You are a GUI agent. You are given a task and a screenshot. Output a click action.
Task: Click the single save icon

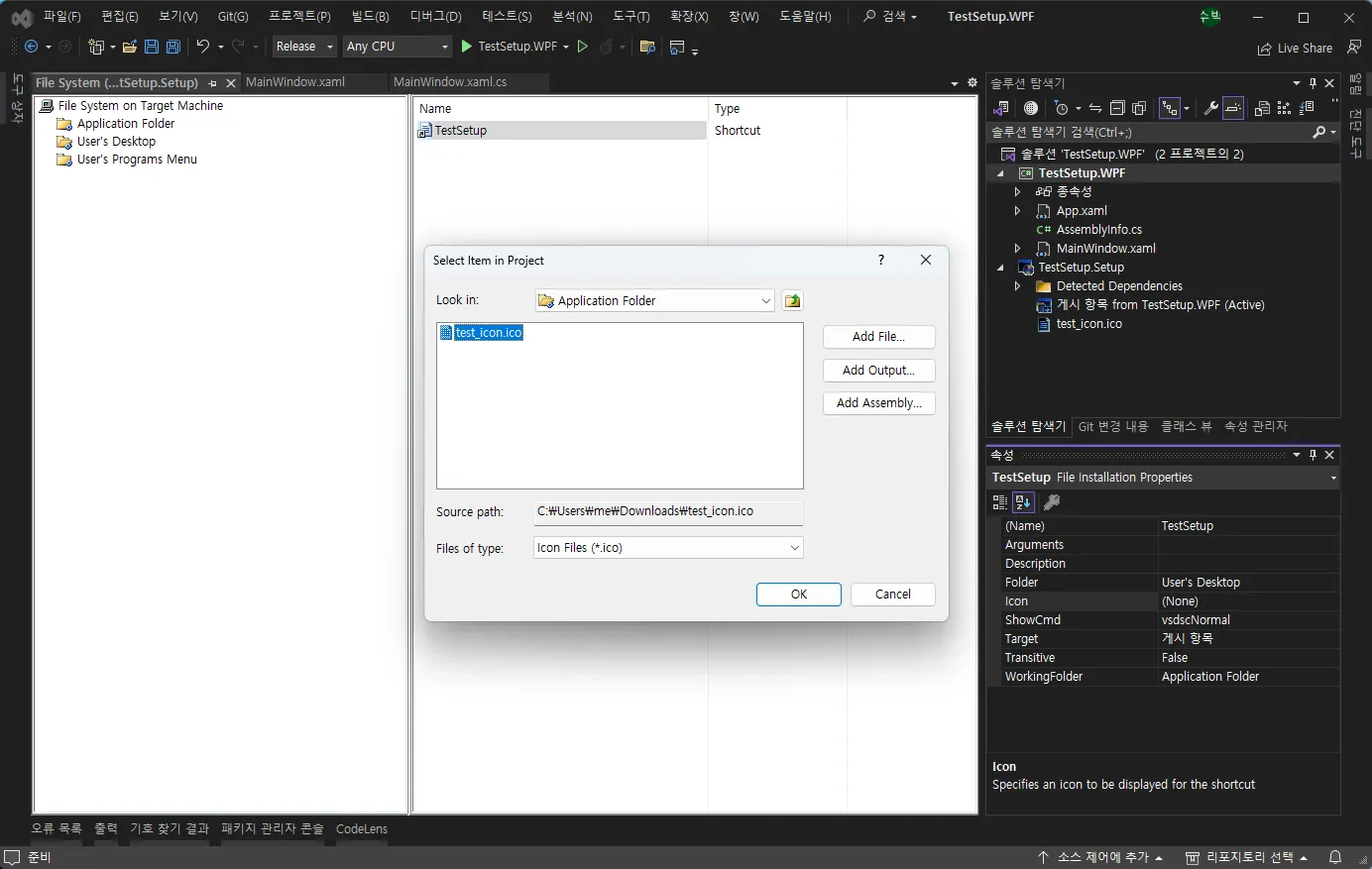[x=152, y=47]
